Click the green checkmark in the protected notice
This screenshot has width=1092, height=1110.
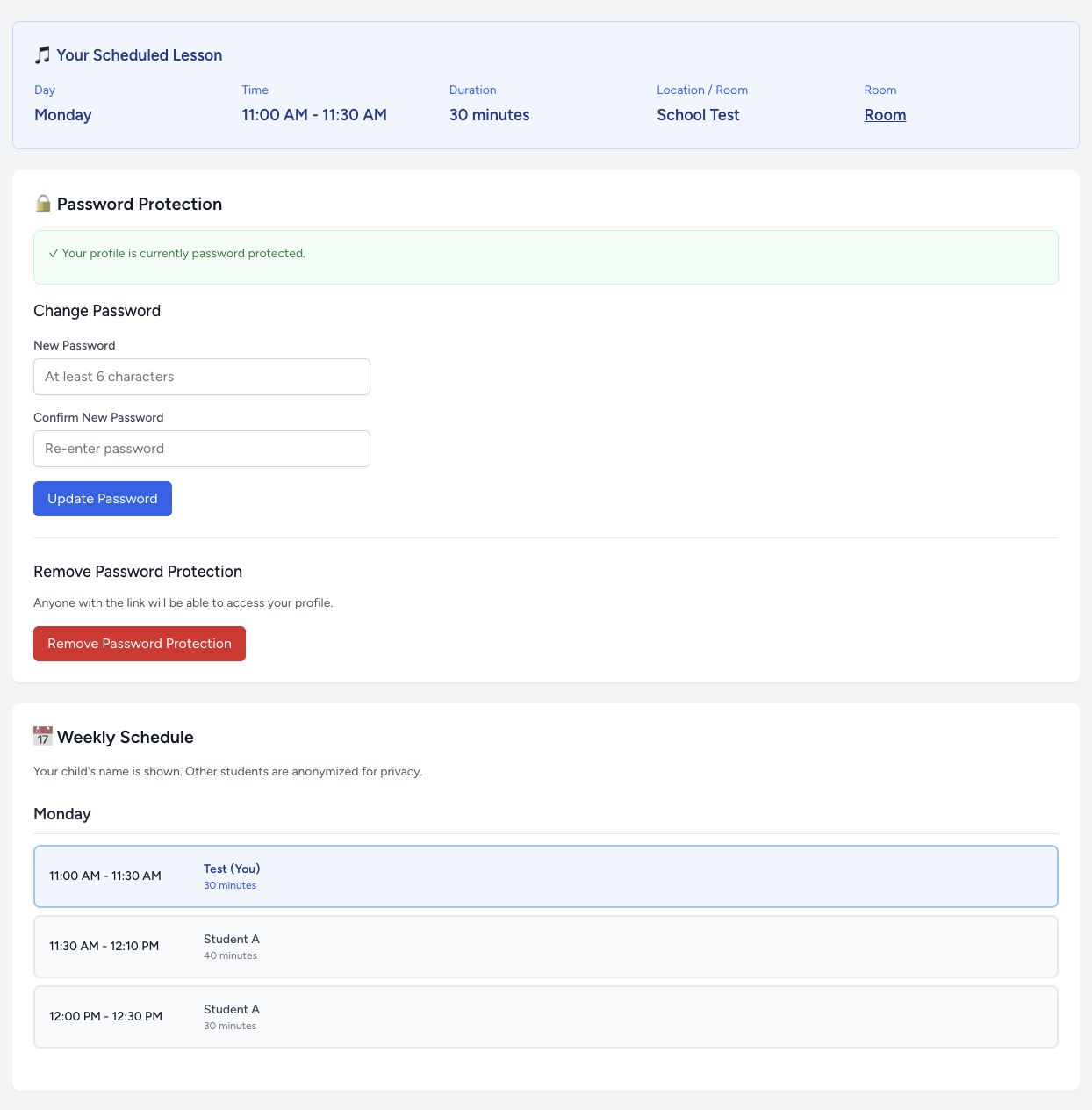54,254
